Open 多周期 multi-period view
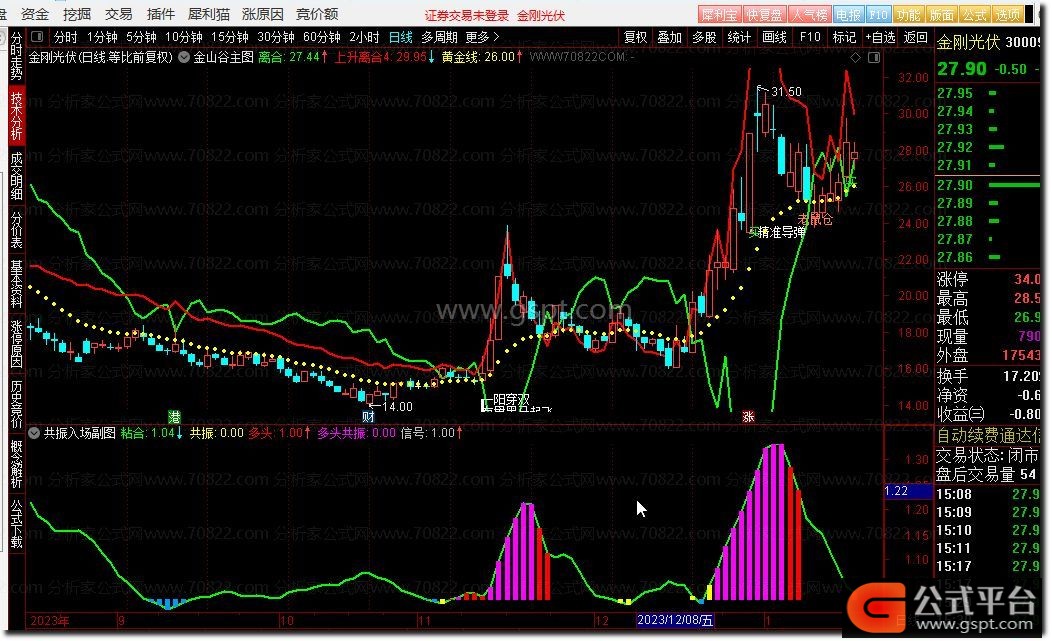Screen dimensions: 1052x641 click(x=439, y=37)
